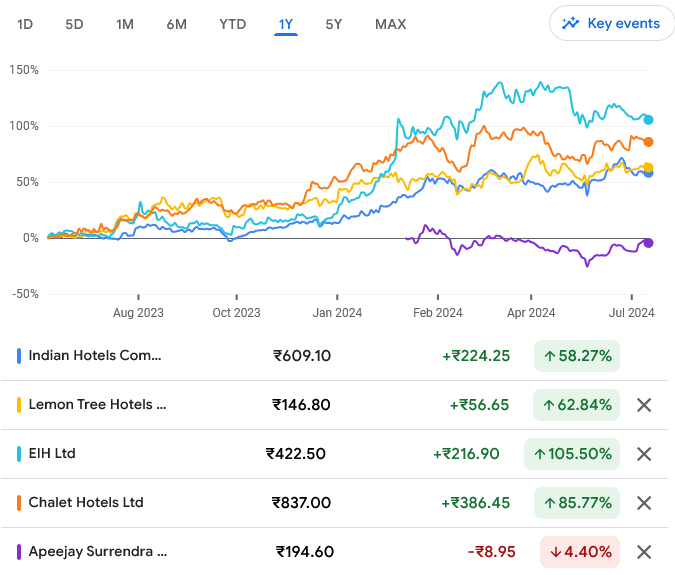Select the 5D time range tab
Image resolution: width=675 pixels, height=575 pixels.
pyautogui.click(x=74, y=24)
